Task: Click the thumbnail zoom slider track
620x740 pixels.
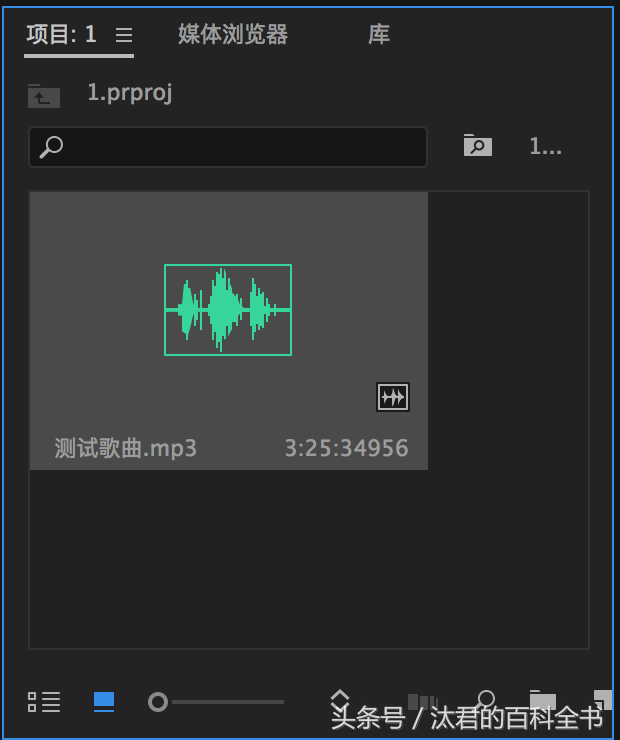Action: pyautogui.click(x=228, y=702)
